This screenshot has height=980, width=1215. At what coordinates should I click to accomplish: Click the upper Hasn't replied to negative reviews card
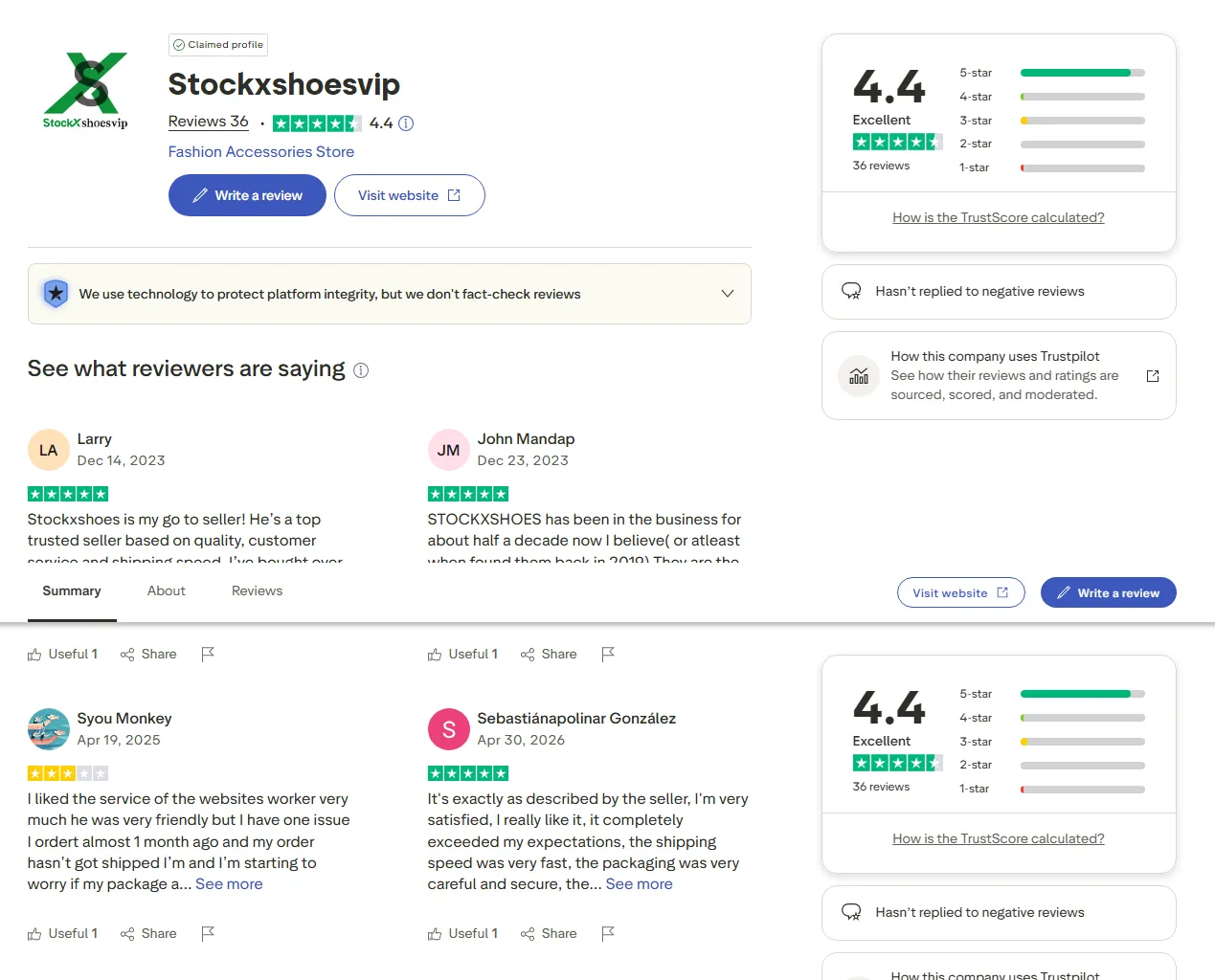pos(999,292)
